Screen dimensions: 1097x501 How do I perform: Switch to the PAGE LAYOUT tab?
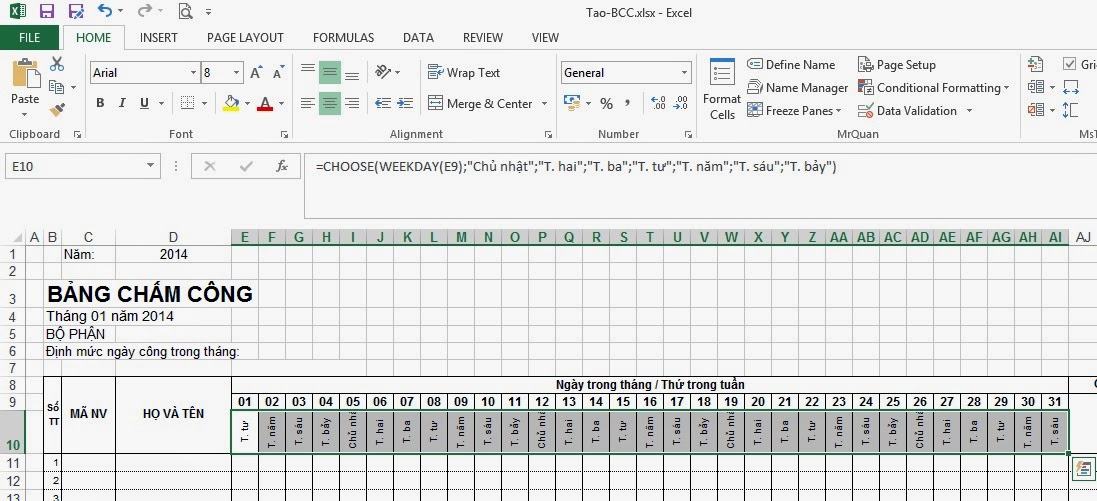(x=246, y=38)
